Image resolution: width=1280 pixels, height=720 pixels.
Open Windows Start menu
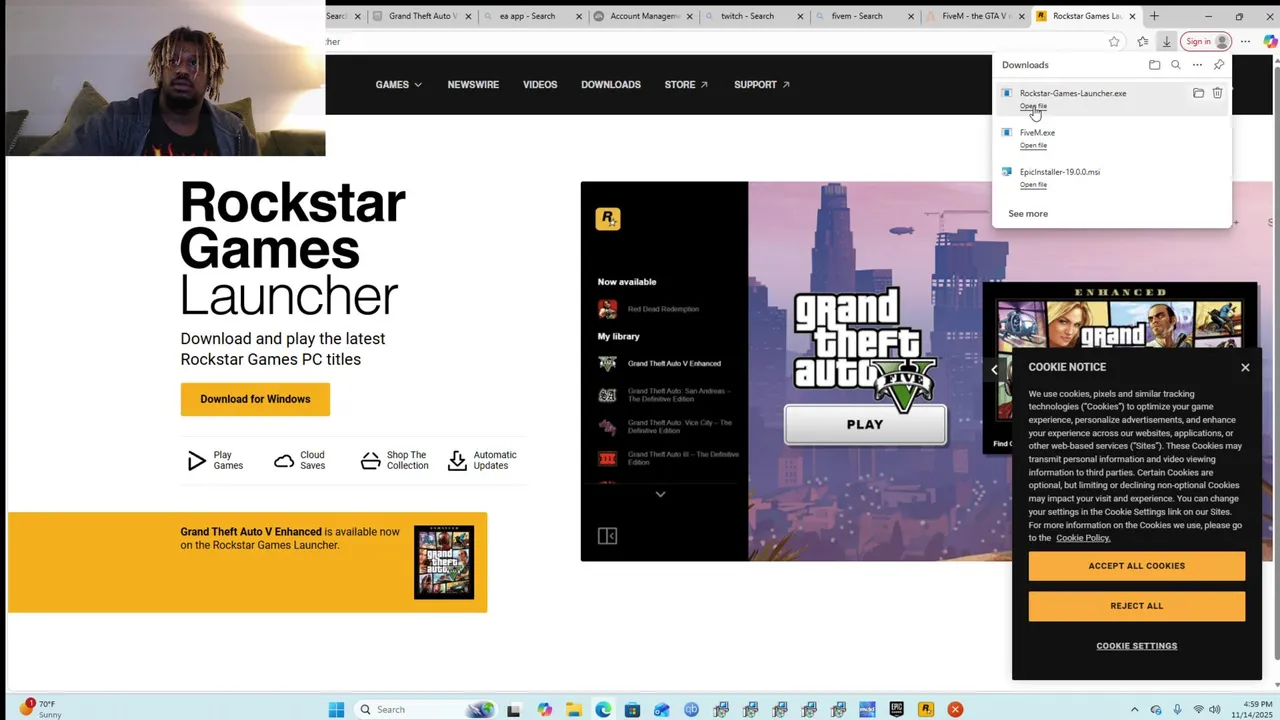[337, 710]
